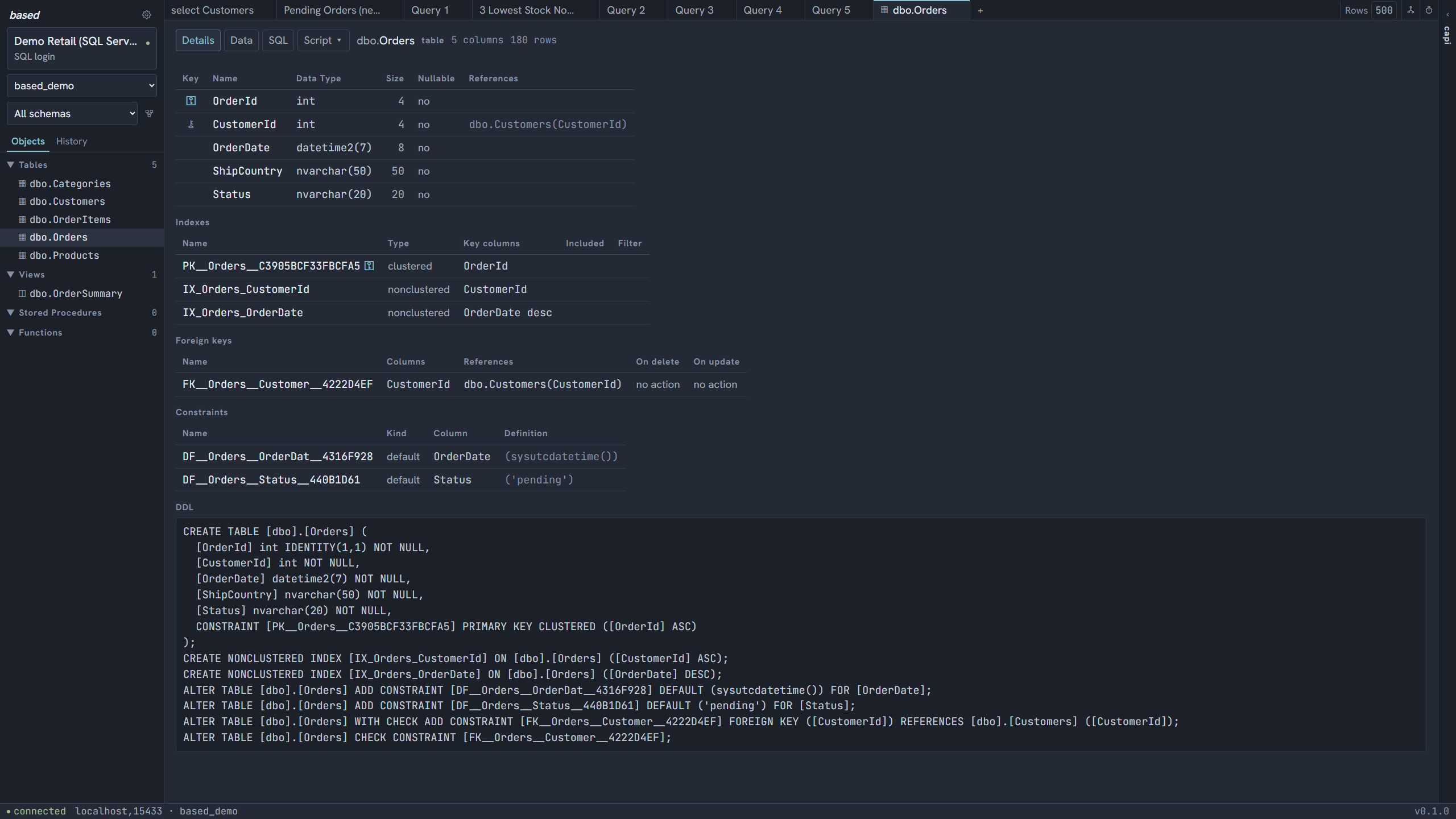Viewport: 1456px width, 819px height.
Task: Open the History tab in sidebar
Action: [72, 141]
